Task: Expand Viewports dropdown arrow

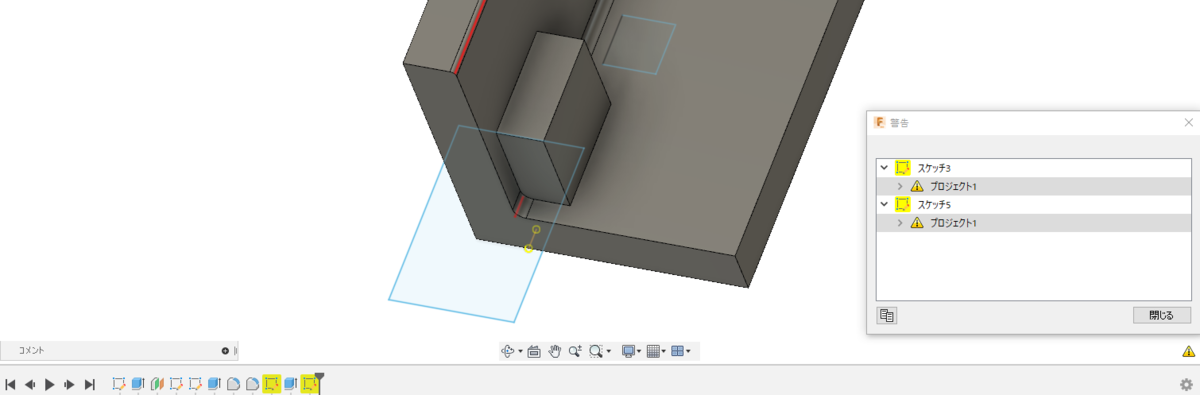Action: pos(688,352)
